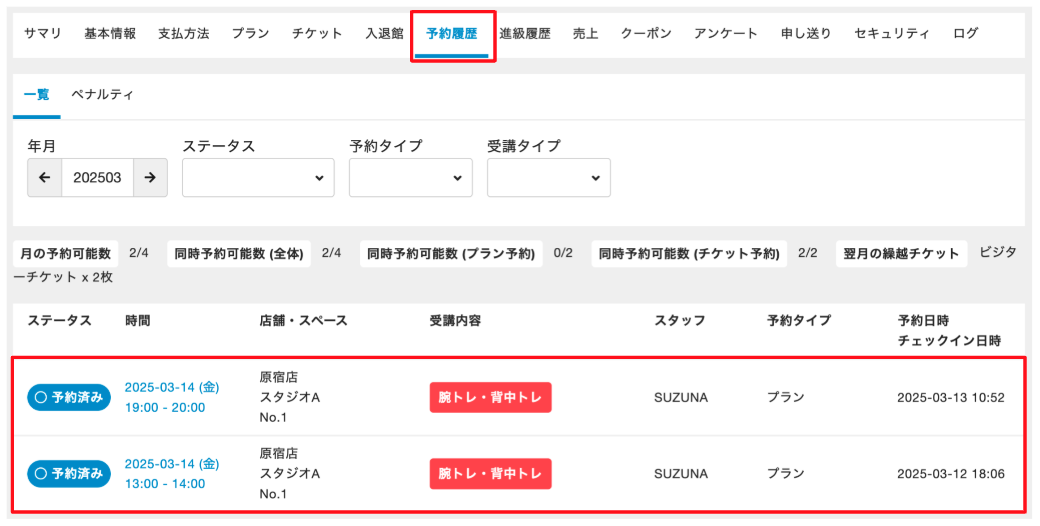The width and height of the screenshot is (1040, 526).
Task: Switch to the 進級履歴 tab
Action: tap(525, 33)
